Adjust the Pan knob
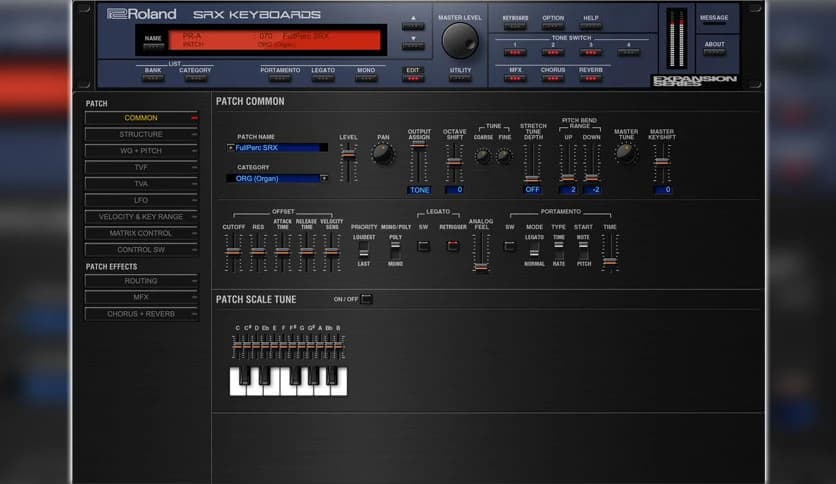 [383, 154]
